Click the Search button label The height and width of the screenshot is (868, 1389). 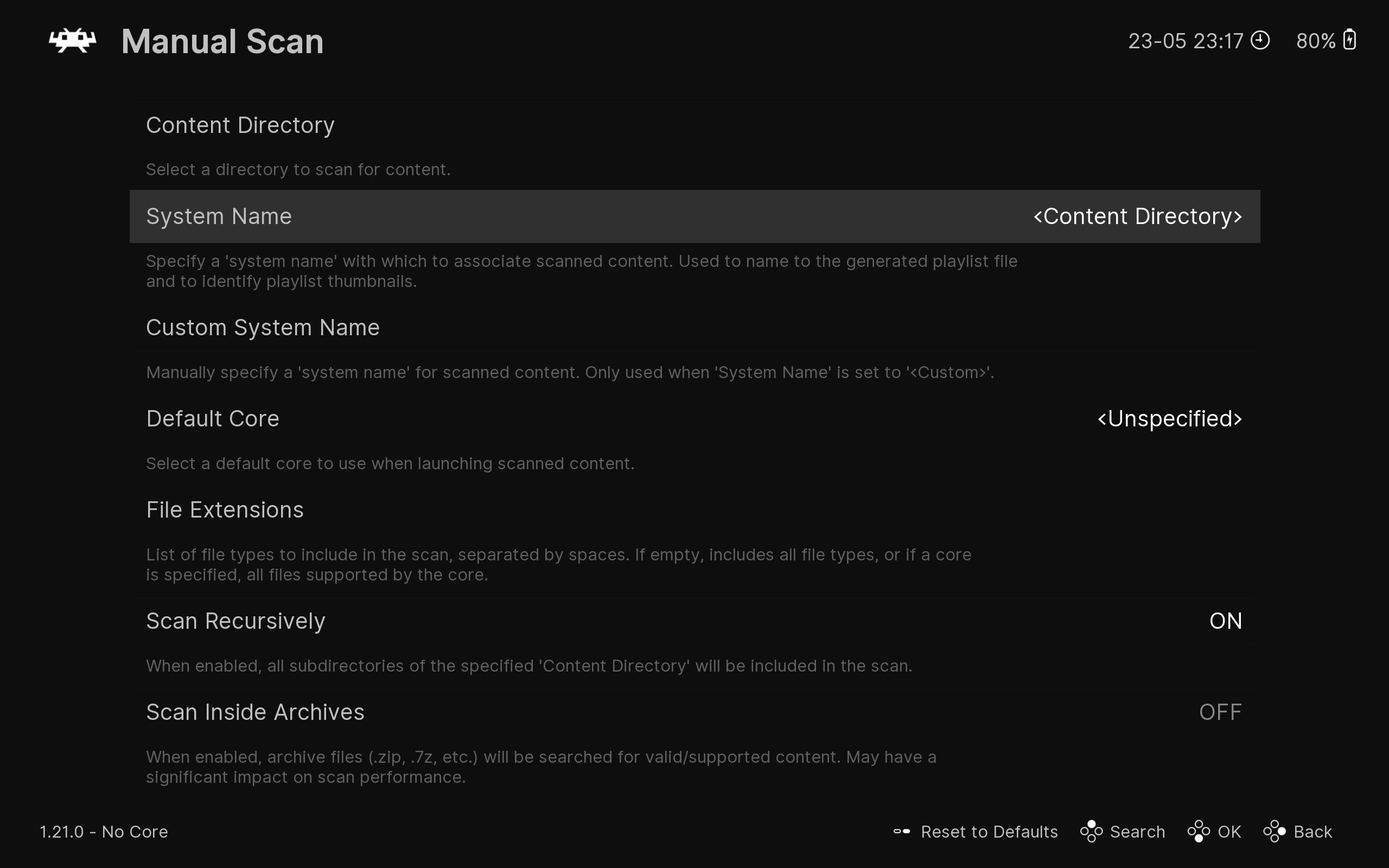[1137, 831]
